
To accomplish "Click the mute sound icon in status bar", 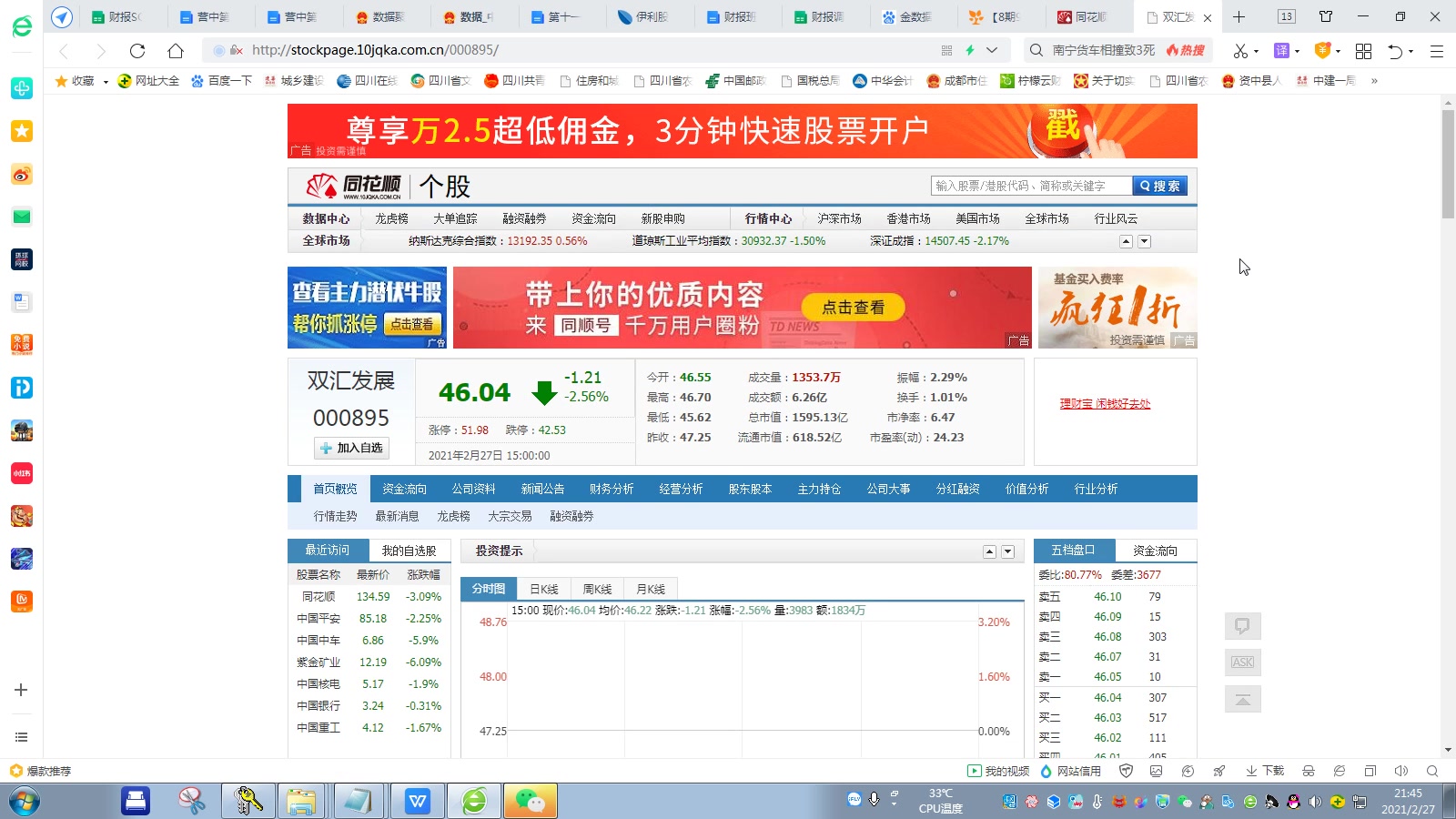I will tap(1401, 771).
